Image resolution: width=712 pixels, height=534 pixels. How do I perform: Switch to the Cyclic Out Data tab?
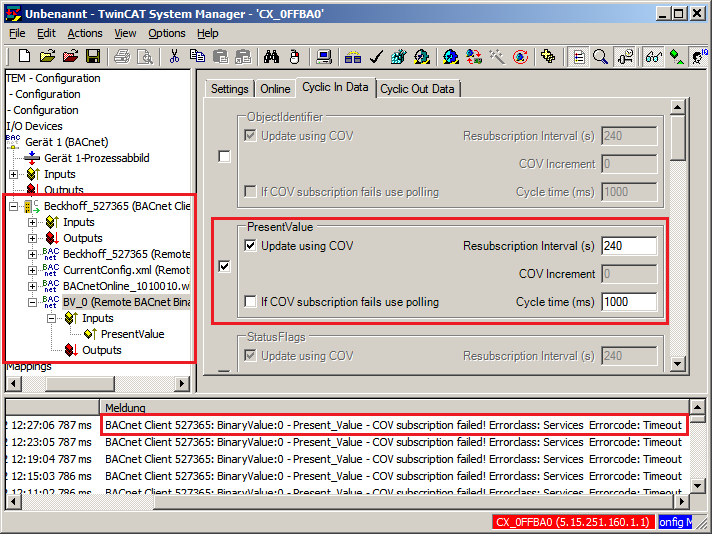[x=417, y=89]
